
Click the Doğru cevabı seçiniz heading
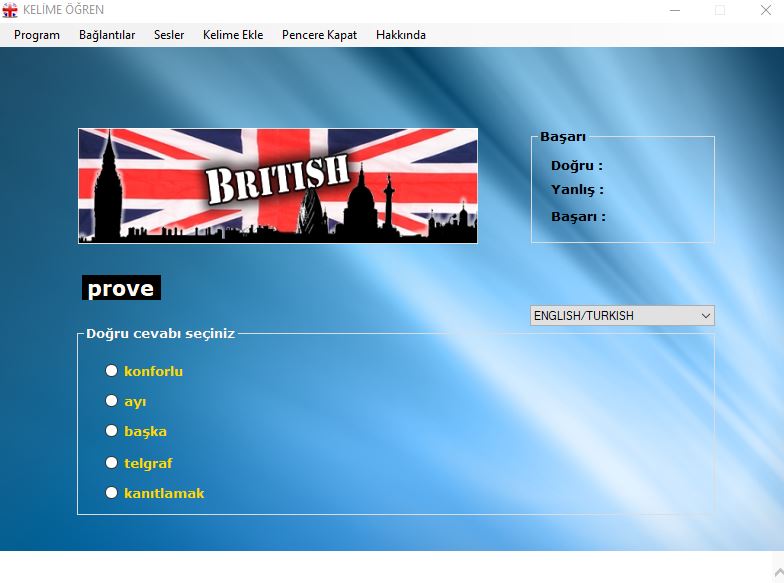coord(160,334)
